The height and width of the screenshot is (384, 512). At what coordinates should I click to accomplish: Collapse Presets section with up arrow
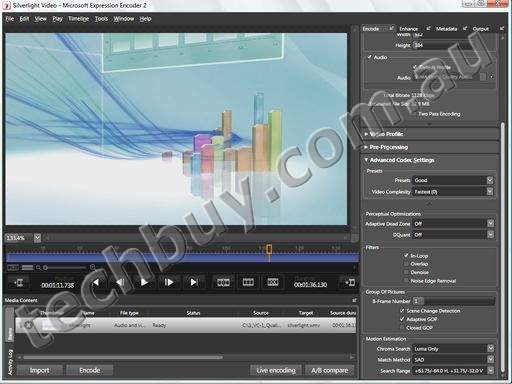point(429,203)
